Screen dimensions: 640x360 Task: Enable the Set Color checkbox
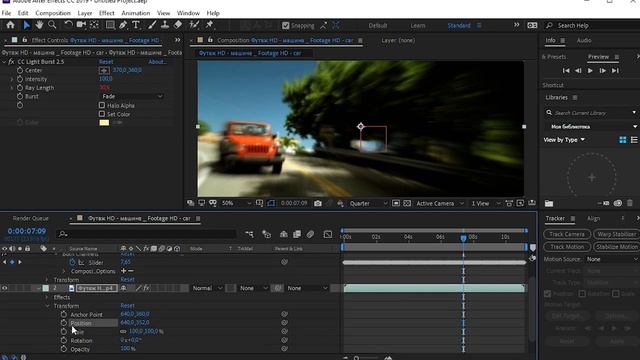(102, 114)
